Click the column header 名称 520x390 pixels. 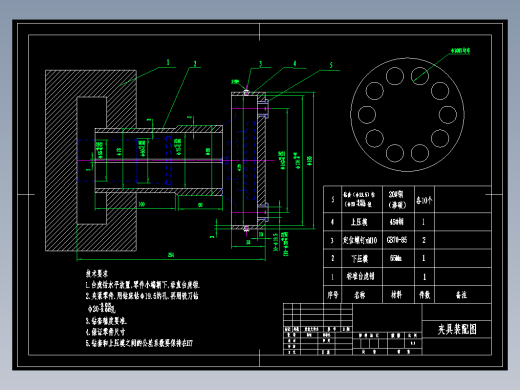359,295
